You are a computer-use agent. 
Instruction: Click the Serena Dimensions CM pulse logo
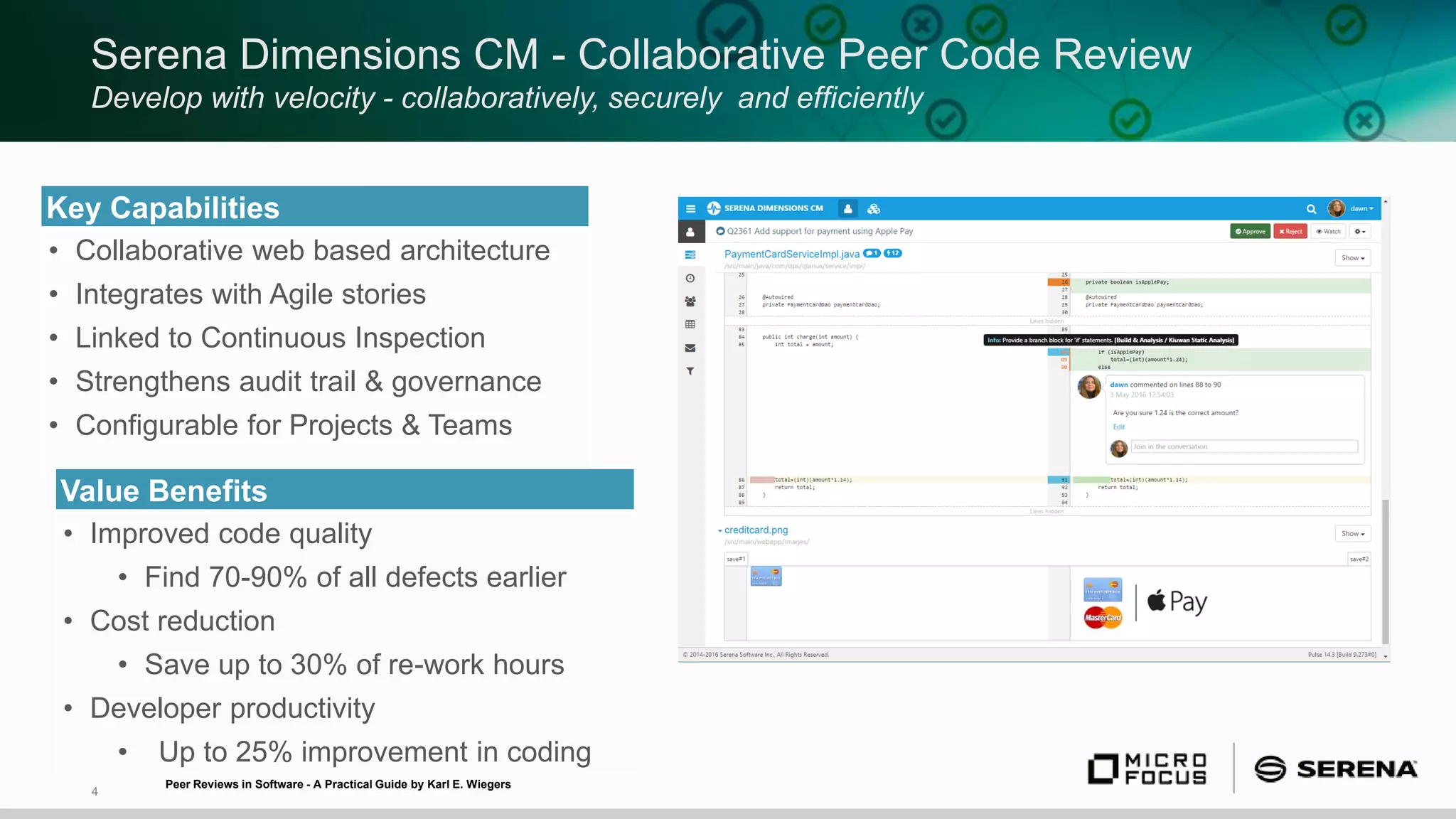[x=713, y=208]
